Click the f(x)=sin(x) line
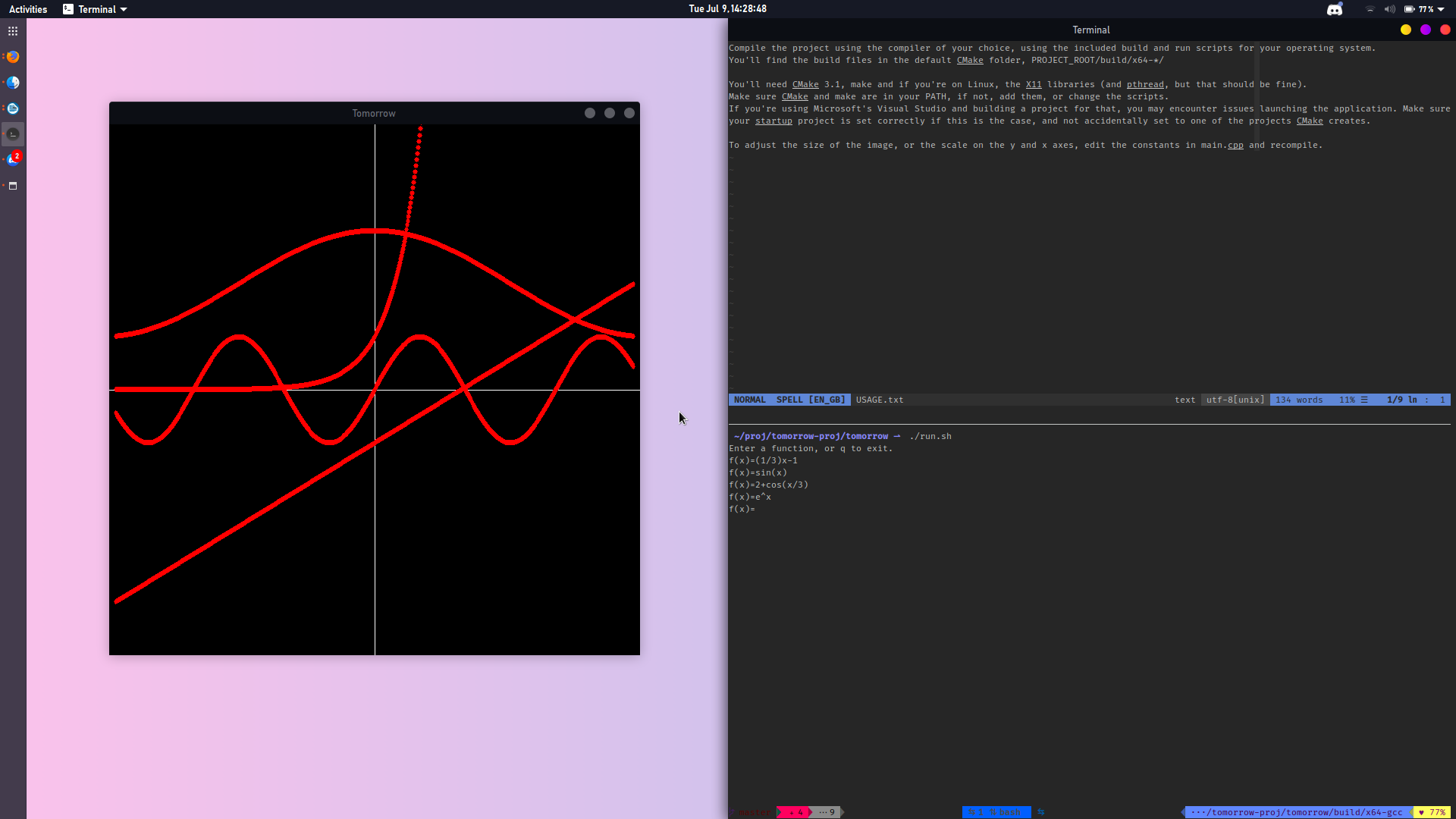The image size is (1456, 819). [758, 472]
